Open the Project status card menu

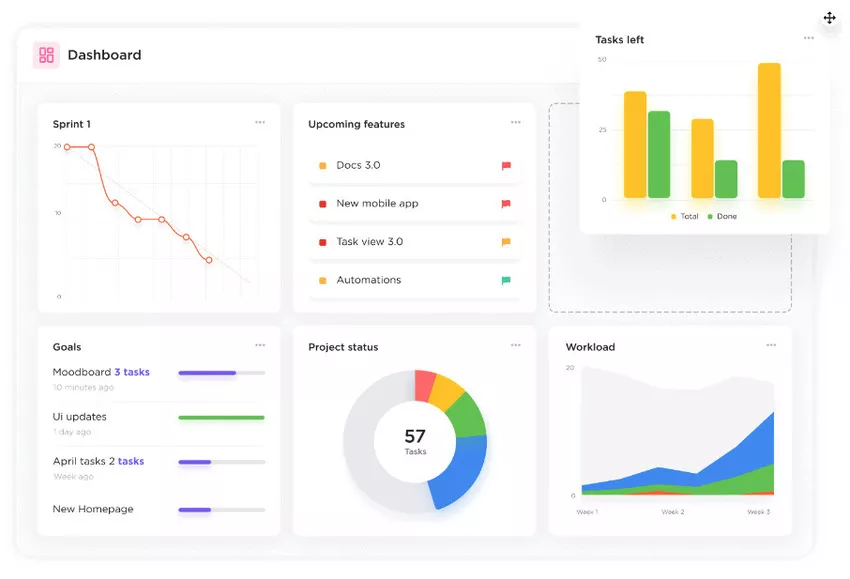516,344
